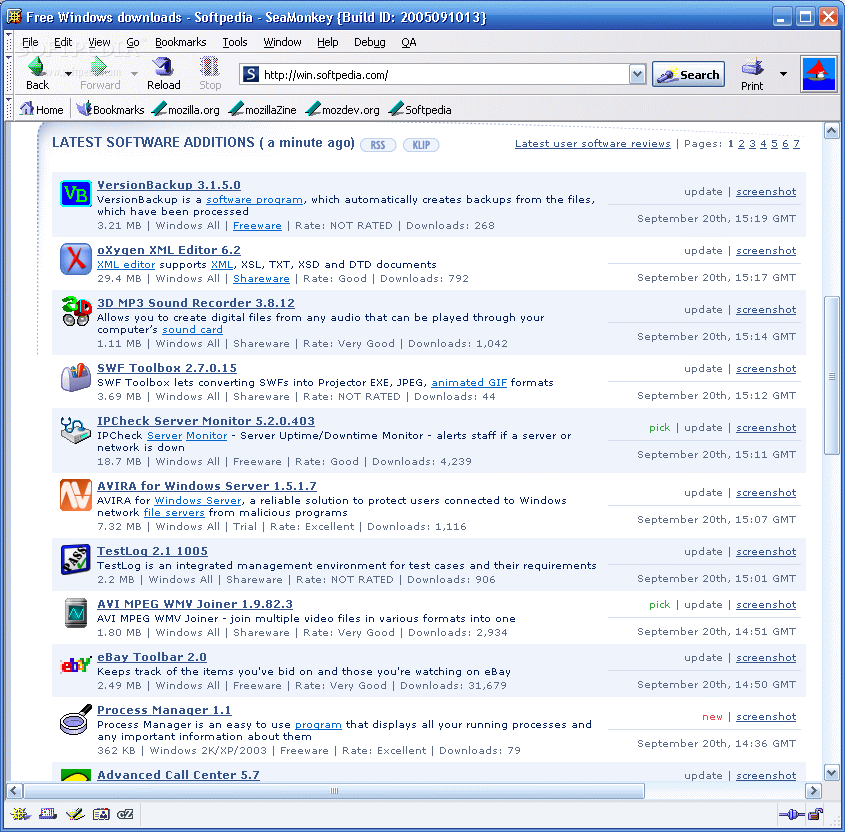Open the Bookmarks menu in the menu bar
Screen dimensions: 845x832
pyautogui.click(x=181, y=42)
